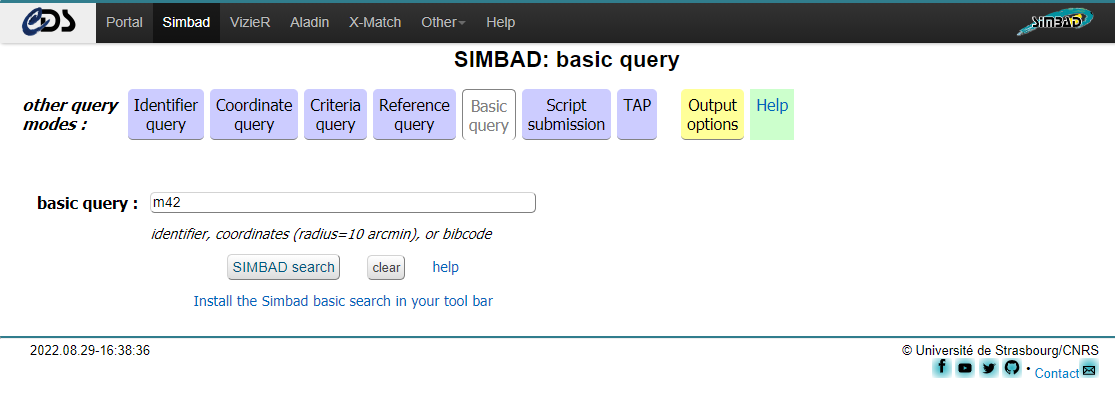Open the Twitter icon in footer

[x=988, y=367]
